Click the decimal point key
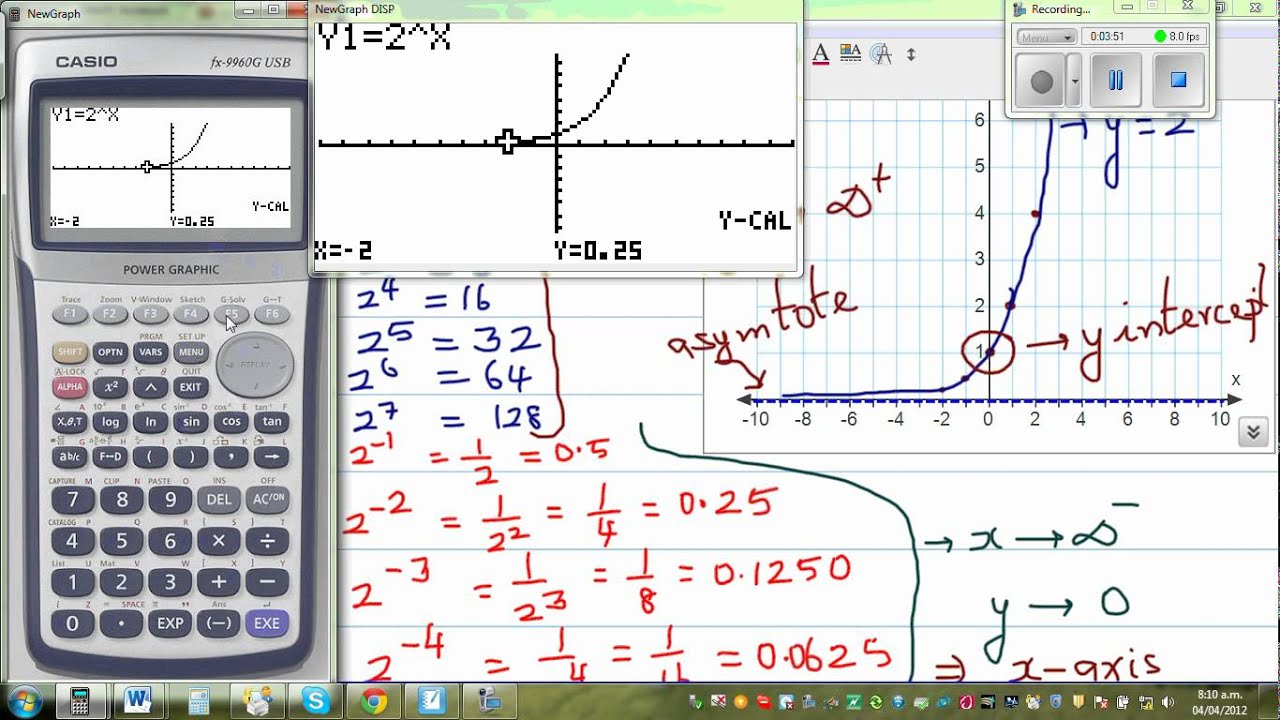 click(121, 623)
